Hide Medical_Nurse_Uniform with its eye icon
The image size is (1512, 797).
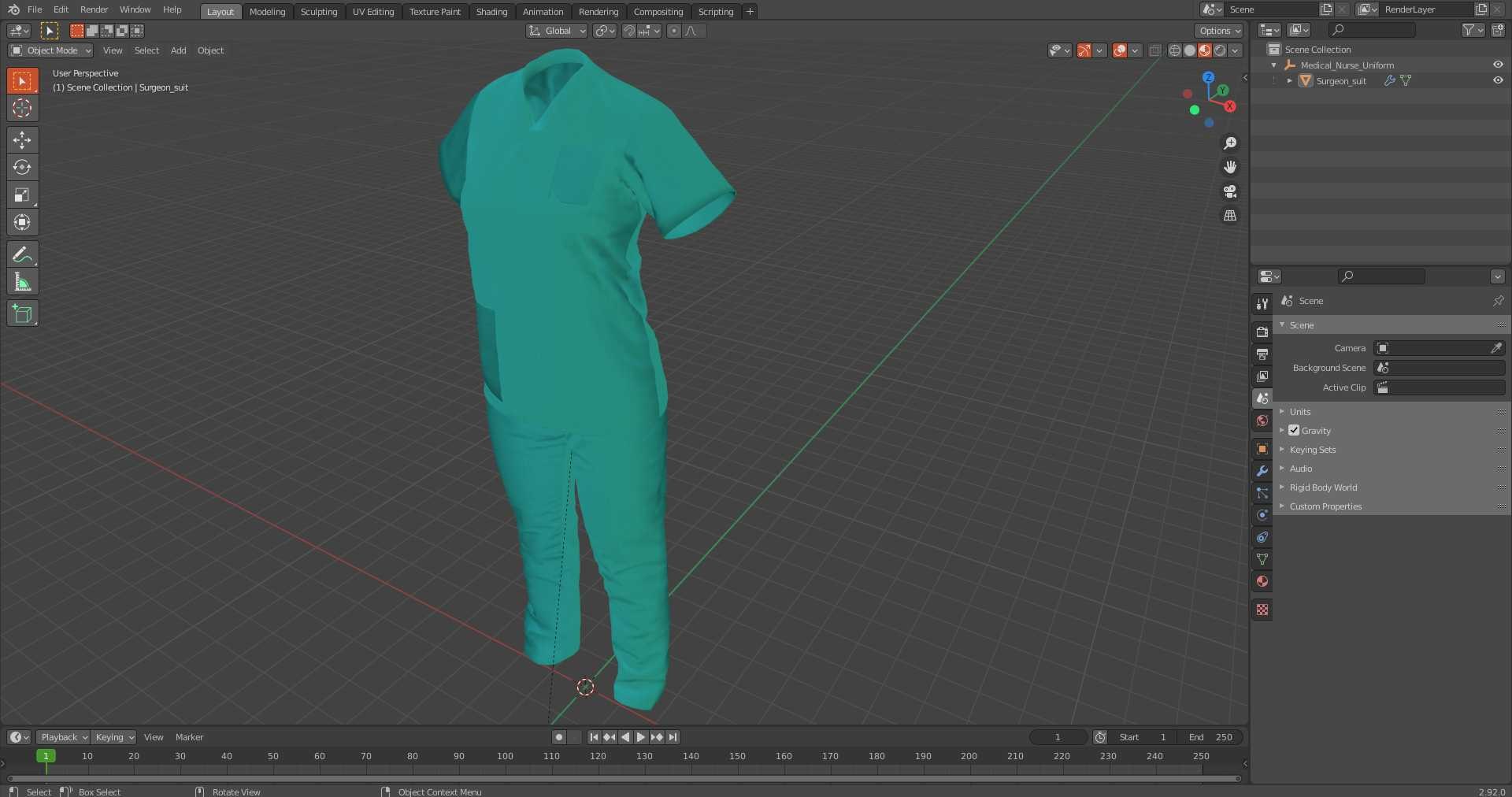1498,65
